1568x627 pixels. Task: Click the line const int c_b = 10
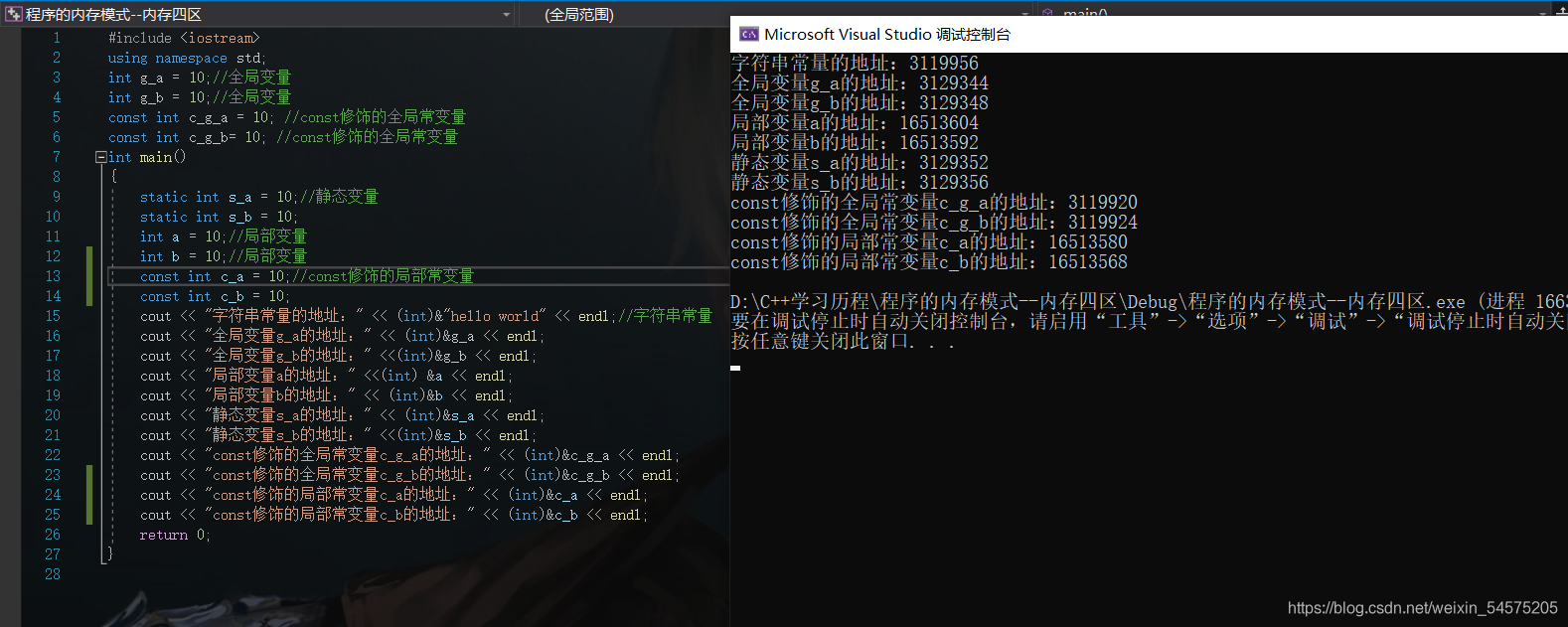point(215,296)
